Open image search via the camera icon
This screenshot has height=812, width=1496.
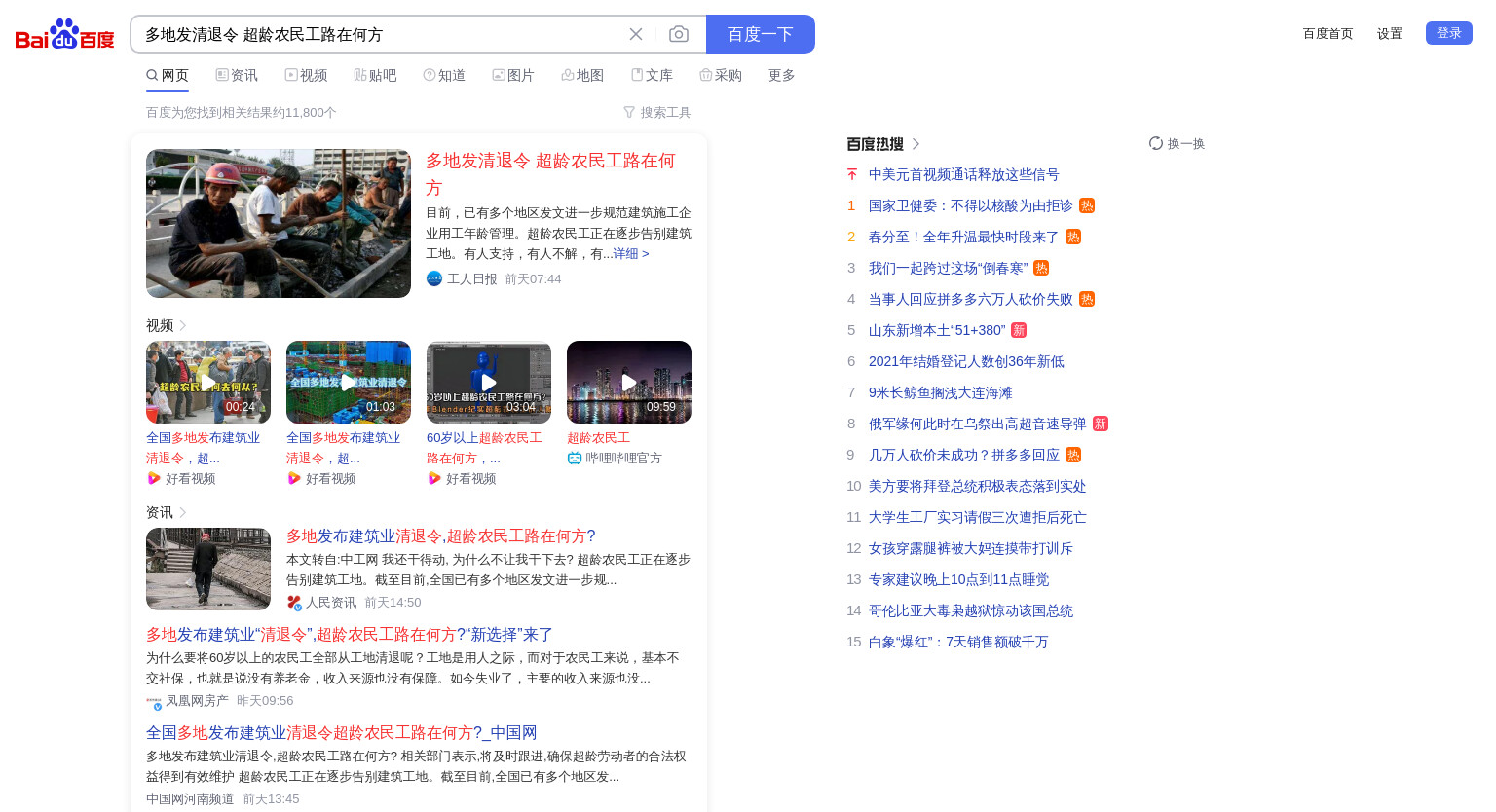pos(679,34)
